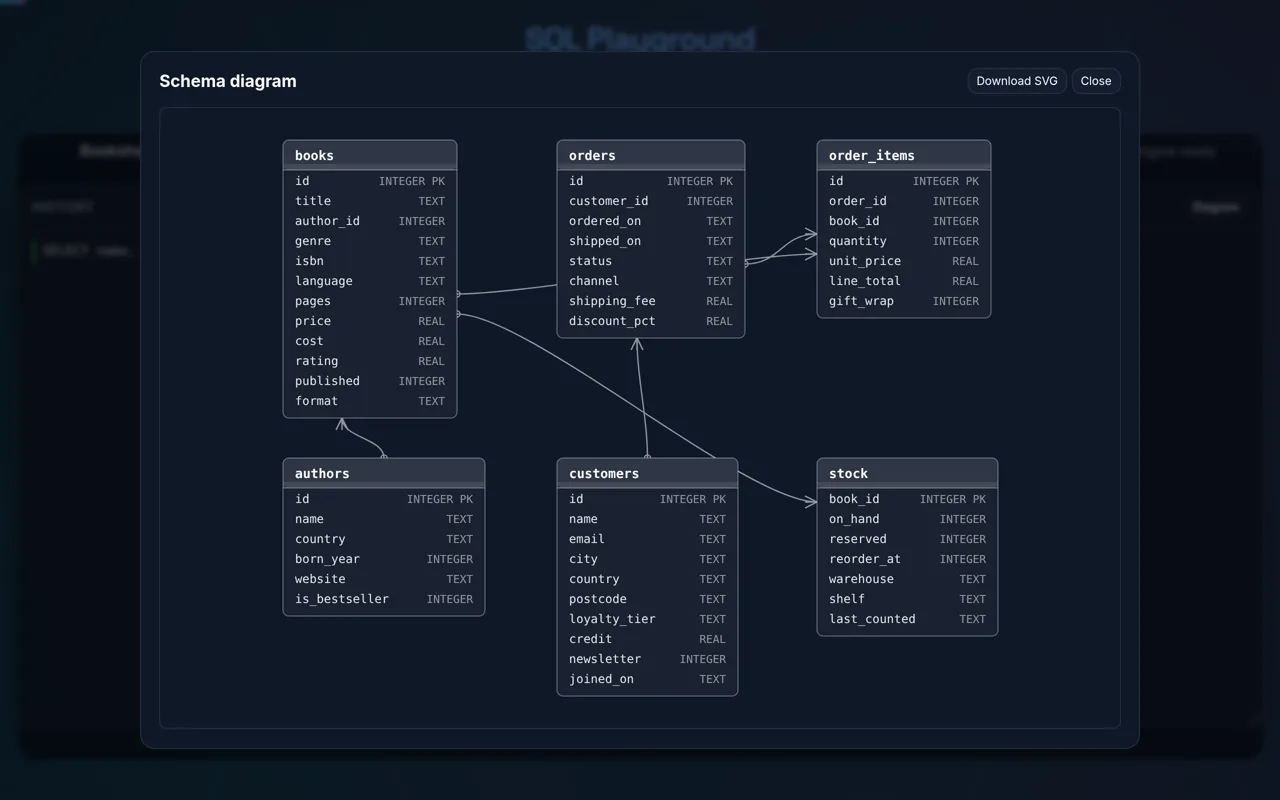Select the reorder_at column row

pyautogui.click(x=907, y=559)
